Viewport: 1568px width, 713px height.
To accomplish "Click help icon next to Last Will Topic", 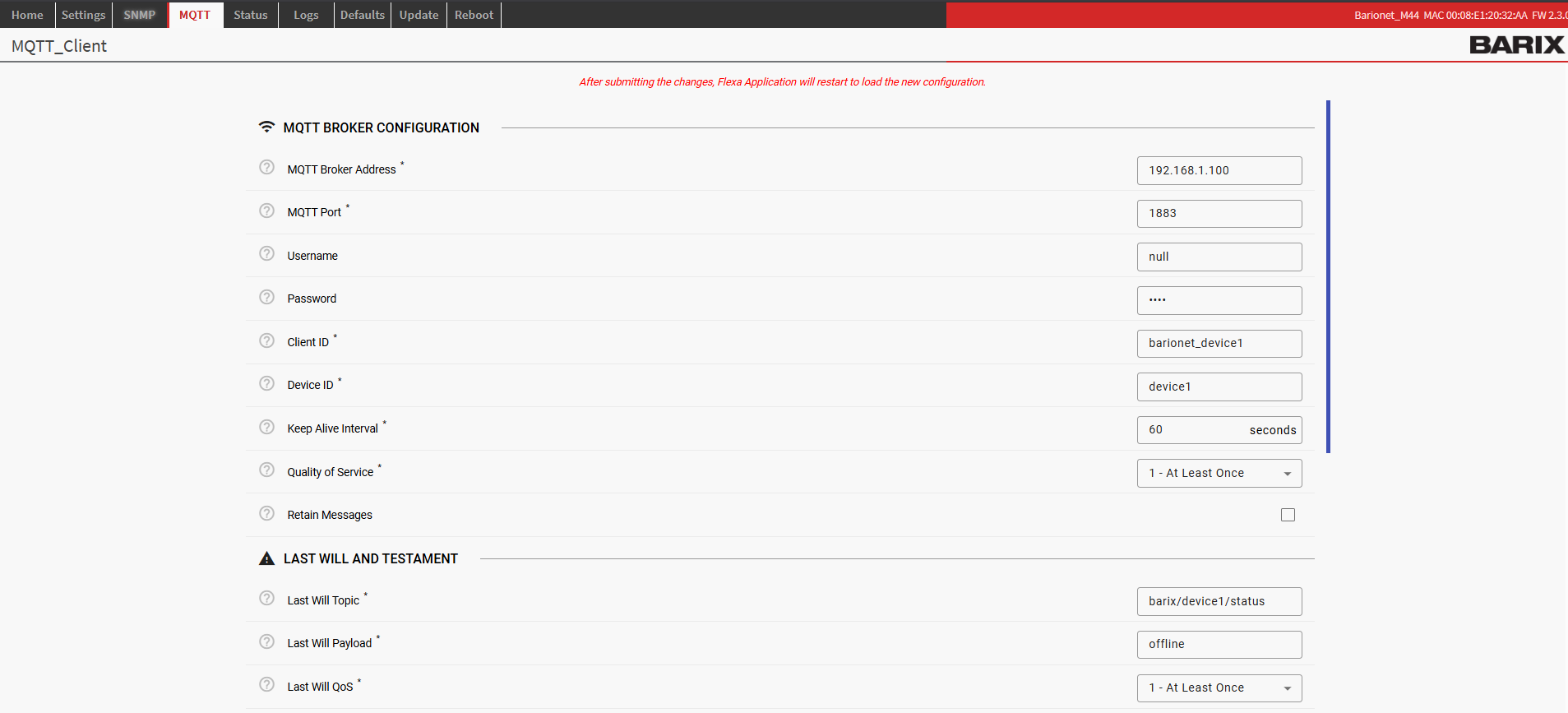I will pos(266,599).
